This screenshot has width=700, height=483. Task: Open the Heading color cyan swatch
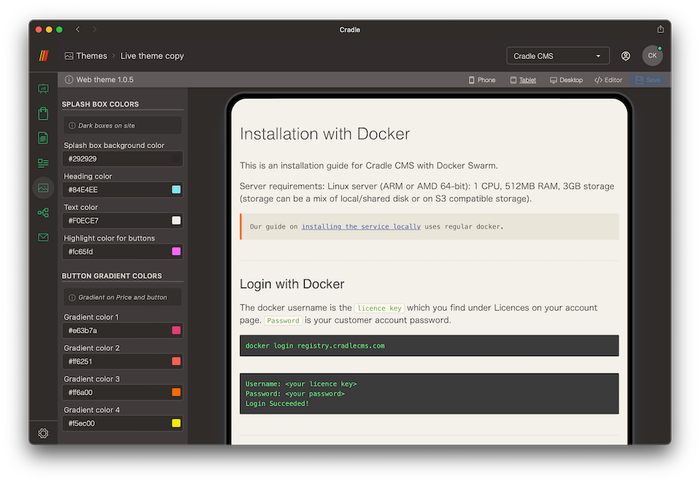coord(176,190)
